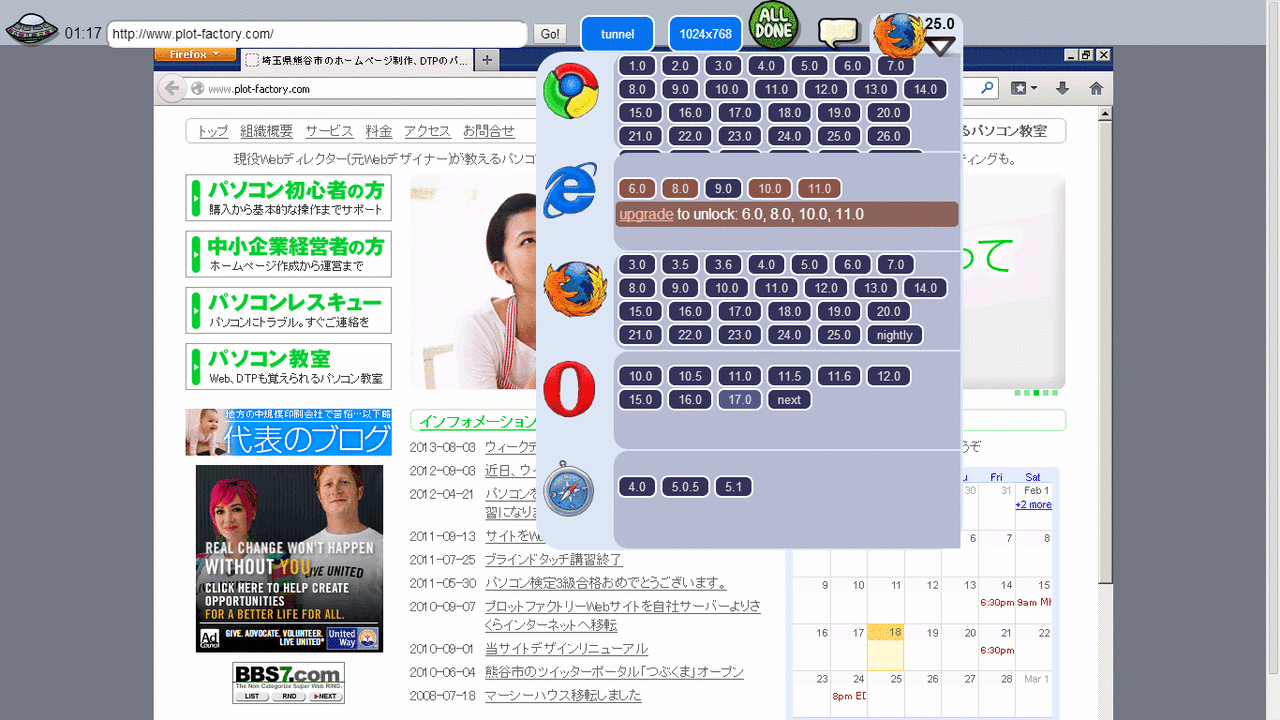Open the 1024x768 resolution button
Screen dimensions: 1280x720
coord(705,34)
